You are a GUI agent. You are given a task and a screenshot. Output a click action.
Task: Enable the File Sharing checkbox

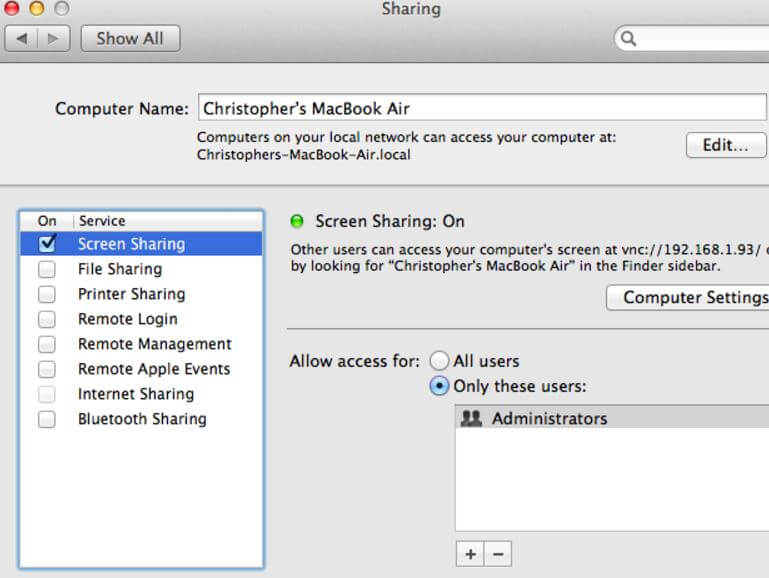(47, 269)
